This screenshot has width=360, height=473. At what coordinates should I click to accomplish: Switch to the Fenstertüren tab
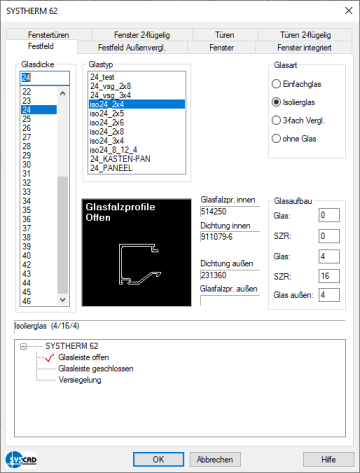pyautogui.click(x=49, y=35)
